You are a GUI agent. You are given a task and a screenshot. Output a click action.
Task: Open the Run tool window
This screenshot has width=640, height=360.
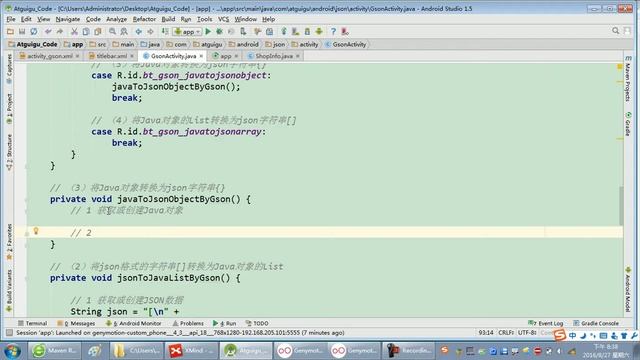point(224,323)
